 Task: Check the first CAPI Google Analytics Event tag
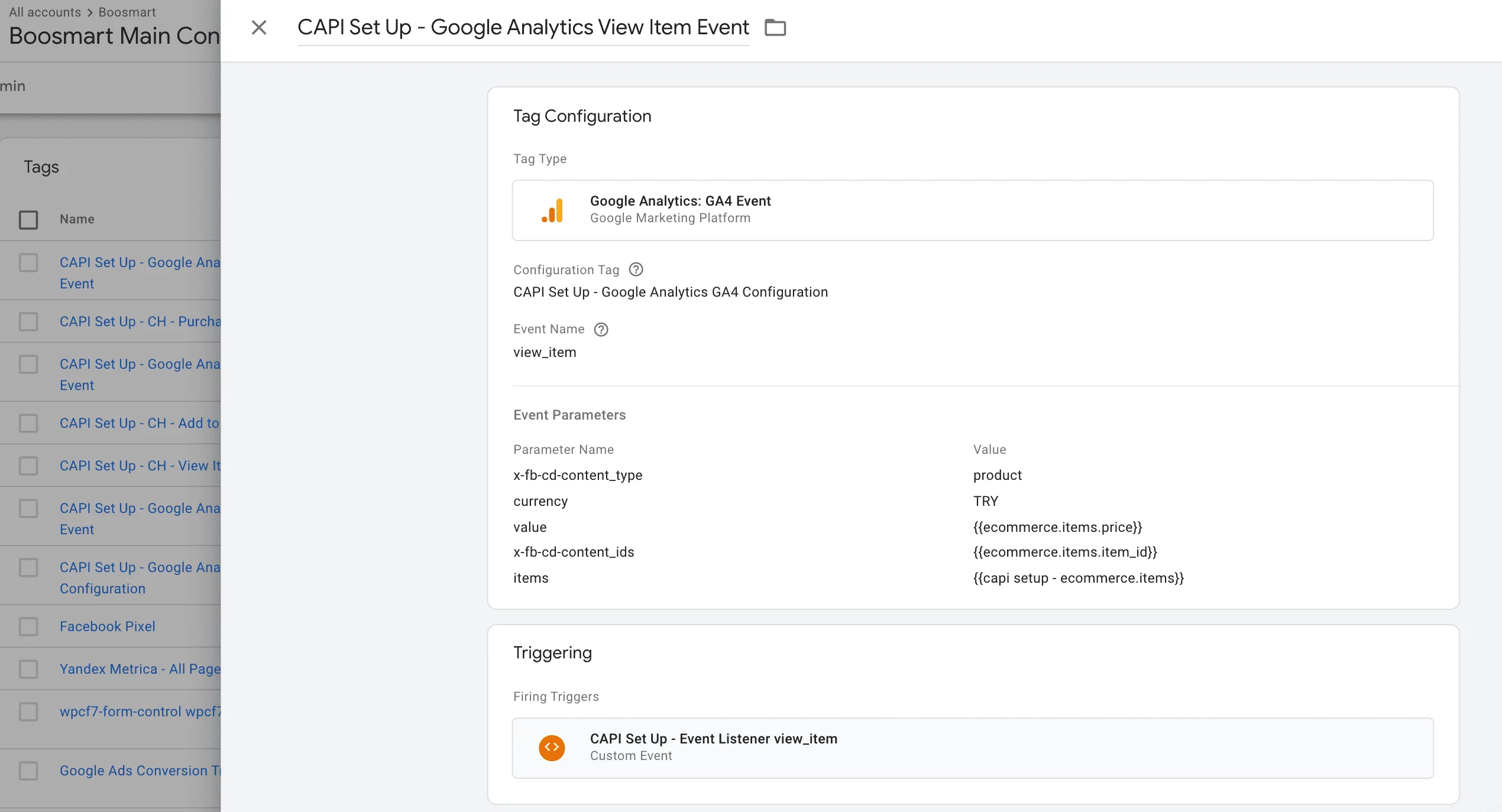click(x=28, y=262)
